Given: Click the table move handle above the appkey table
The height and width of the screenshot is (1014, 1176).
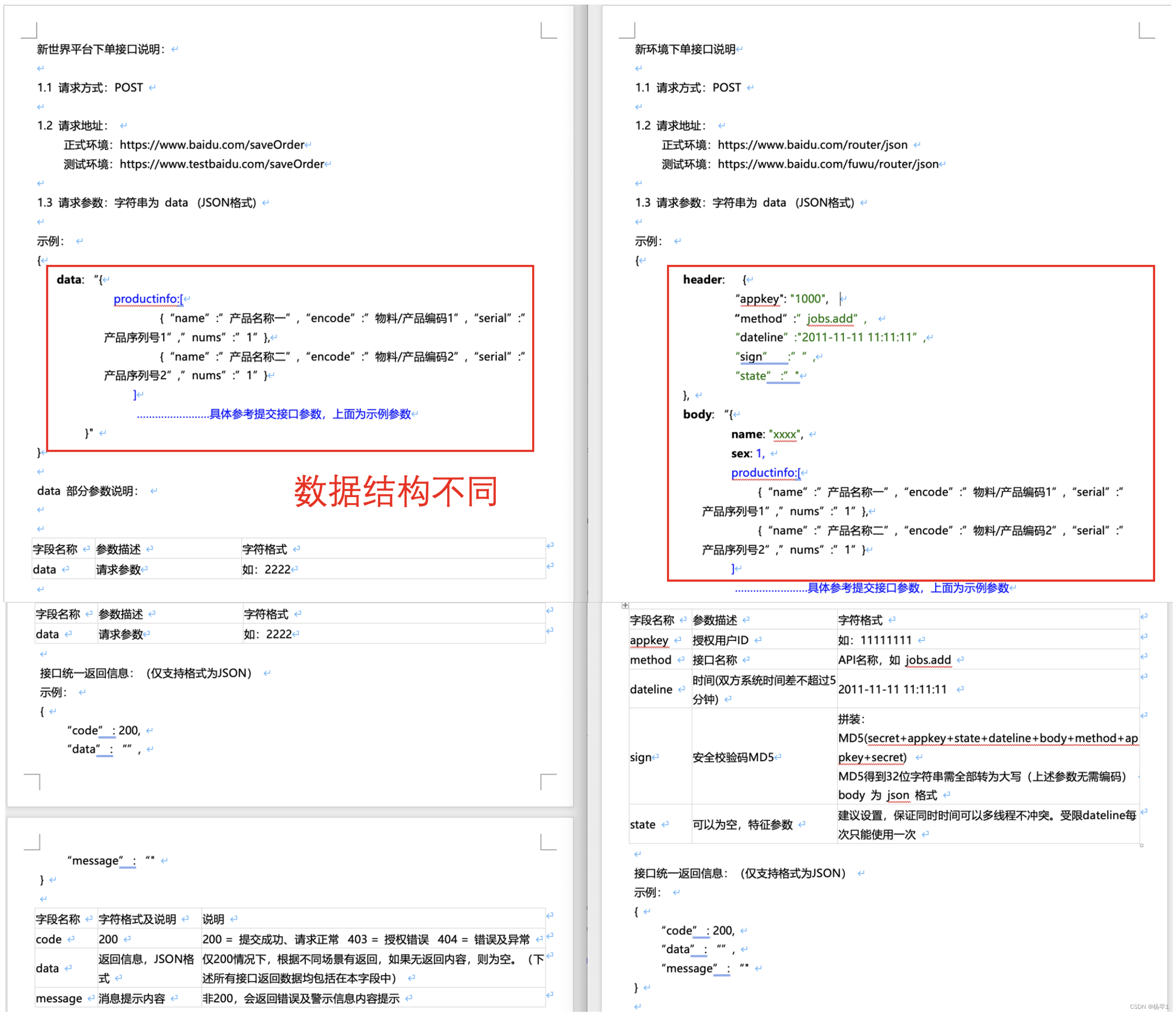Looking at the screenshot, I should 625,605.
